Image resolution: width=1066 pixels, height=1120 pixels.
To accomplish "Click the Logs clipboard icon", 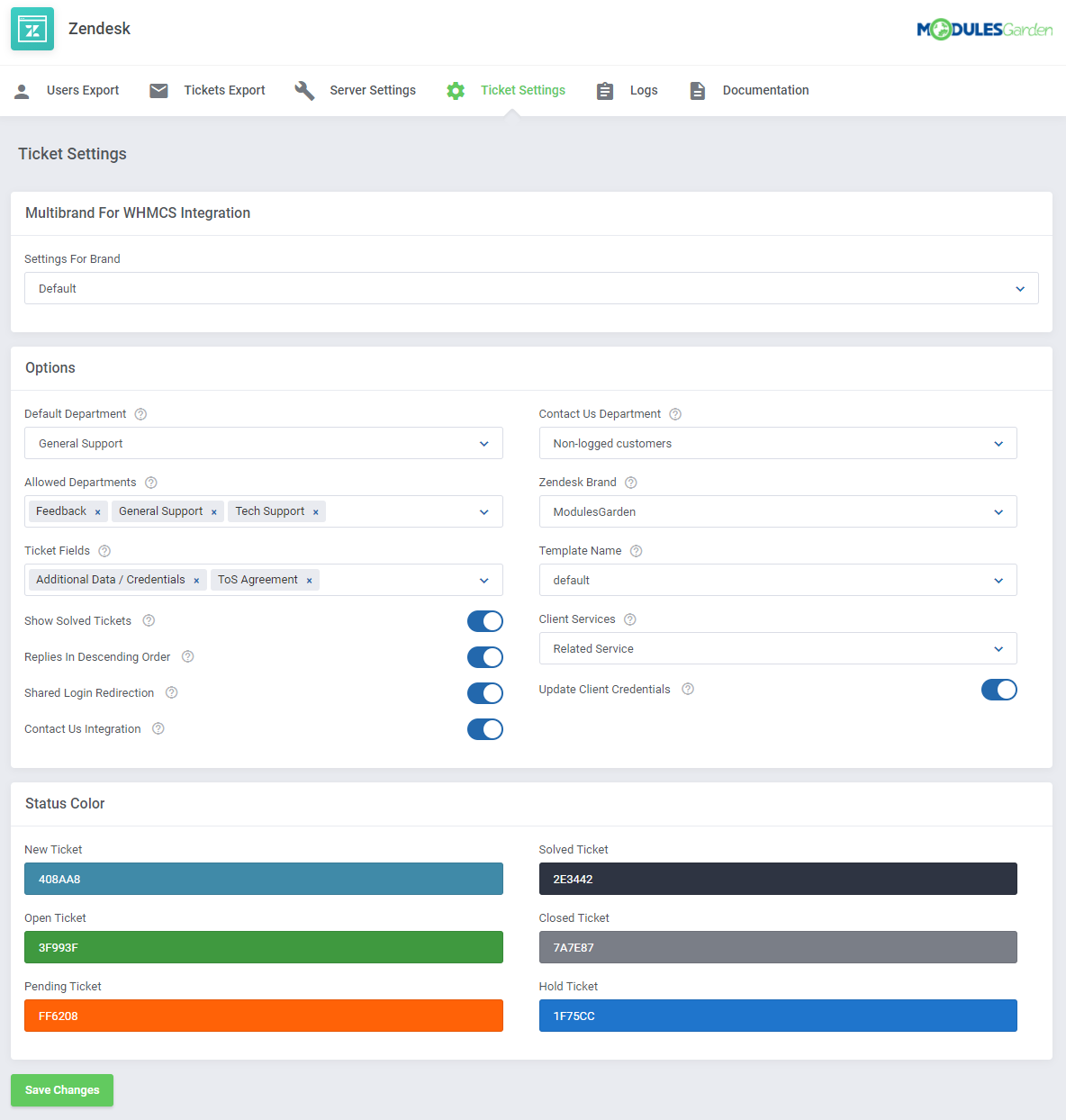I will (604, 90).
